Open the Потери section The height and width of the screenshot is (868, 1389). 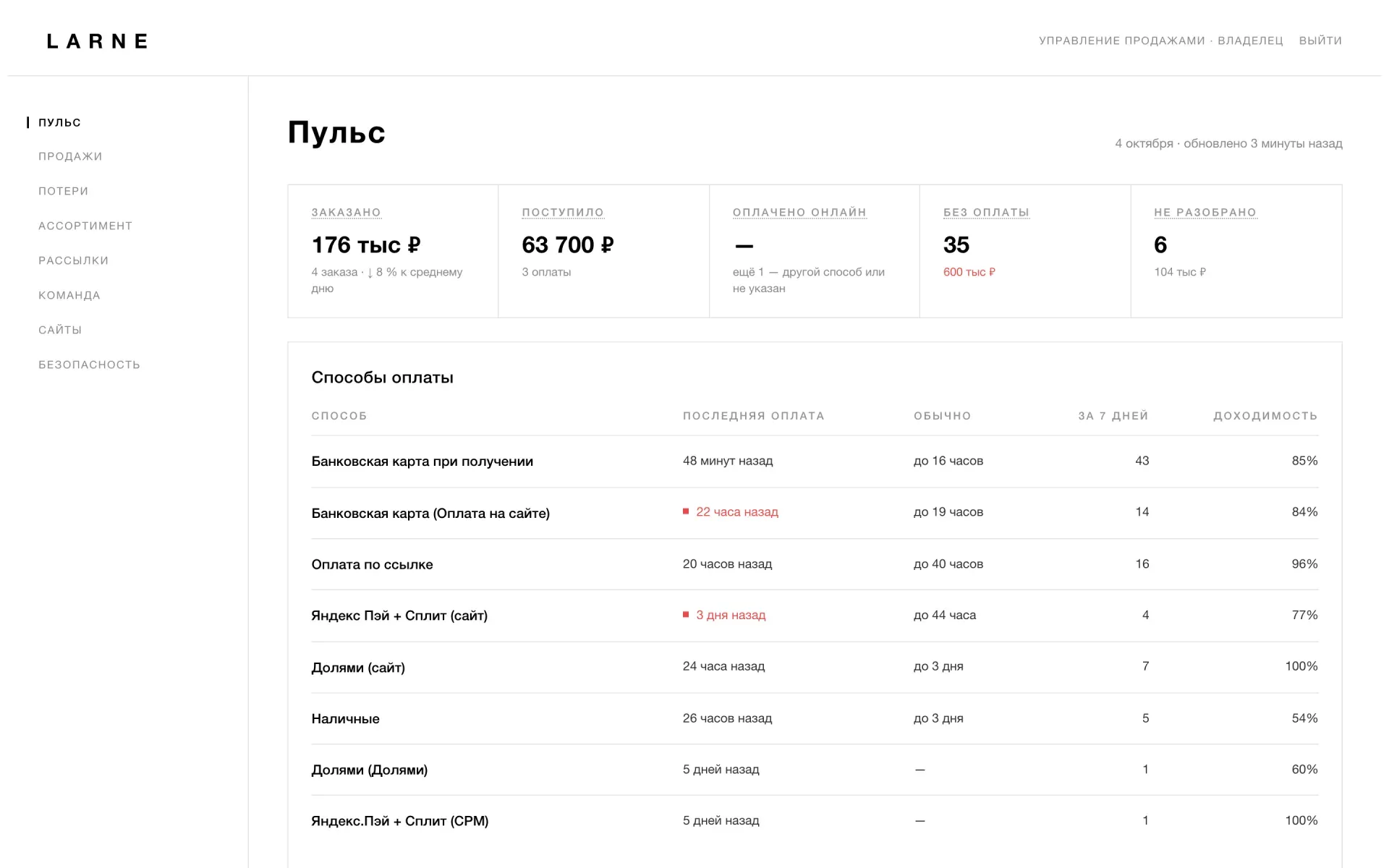pyautogui.click(x=63, y=191)
